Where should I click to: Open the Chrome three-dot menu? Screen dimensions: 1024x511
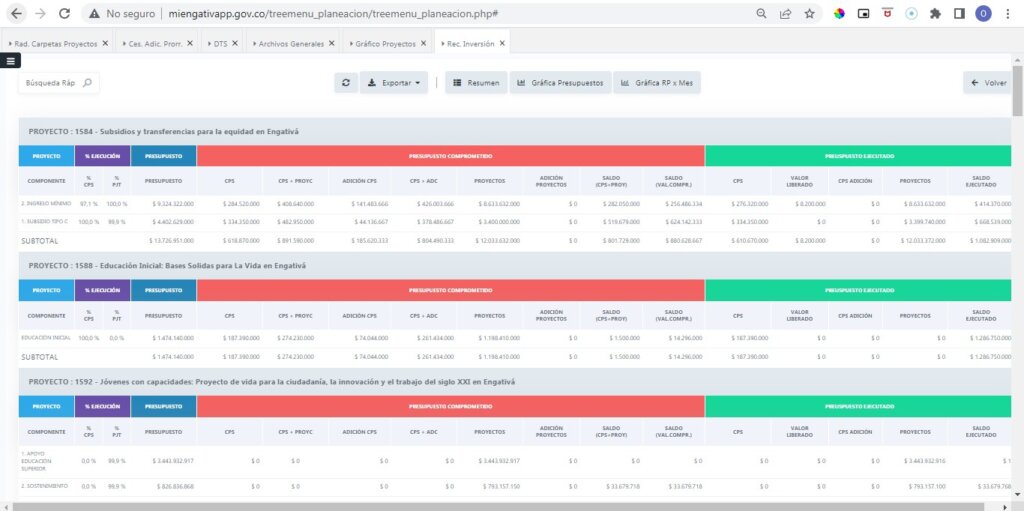(1008, 13)
